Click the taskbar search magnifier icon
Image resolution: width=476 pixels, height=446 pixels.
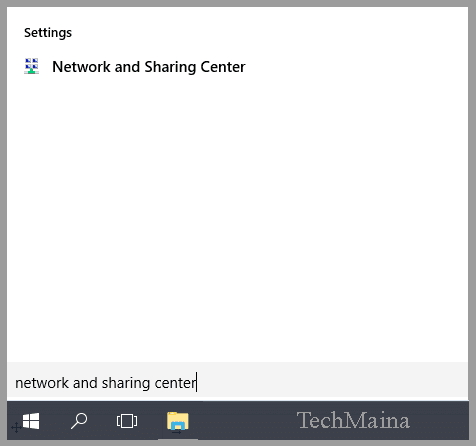[x=79, y=421]
